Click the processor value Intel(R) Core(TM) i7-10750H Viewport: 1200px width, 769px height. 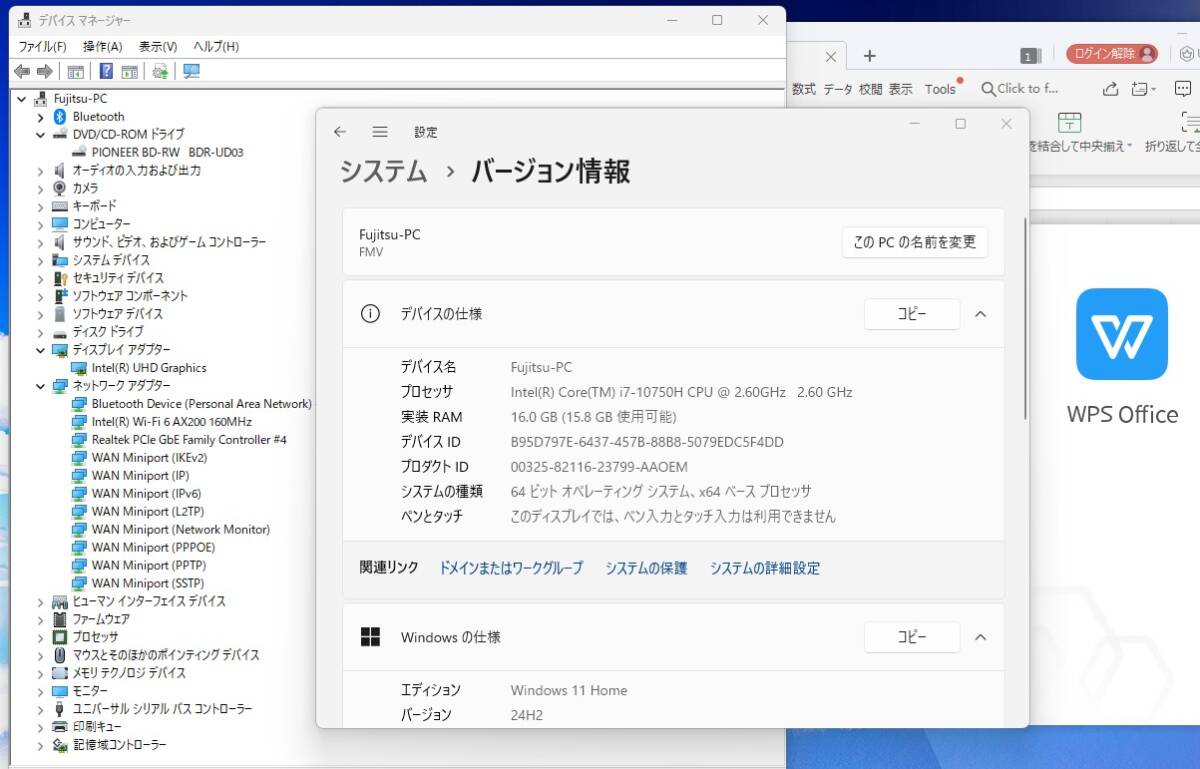pyautogui.click(x=681, y=392)
